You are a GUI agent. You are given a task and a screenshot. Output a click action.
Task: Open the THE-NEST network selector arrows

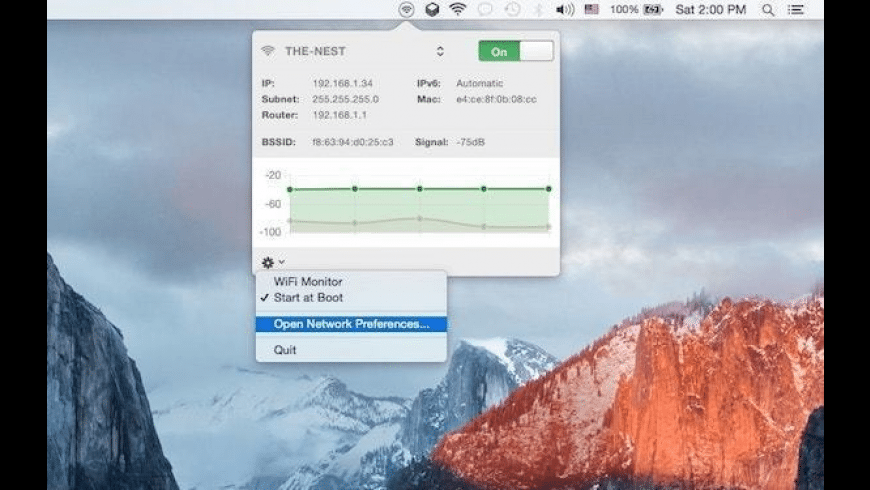(x=440, y=51)
